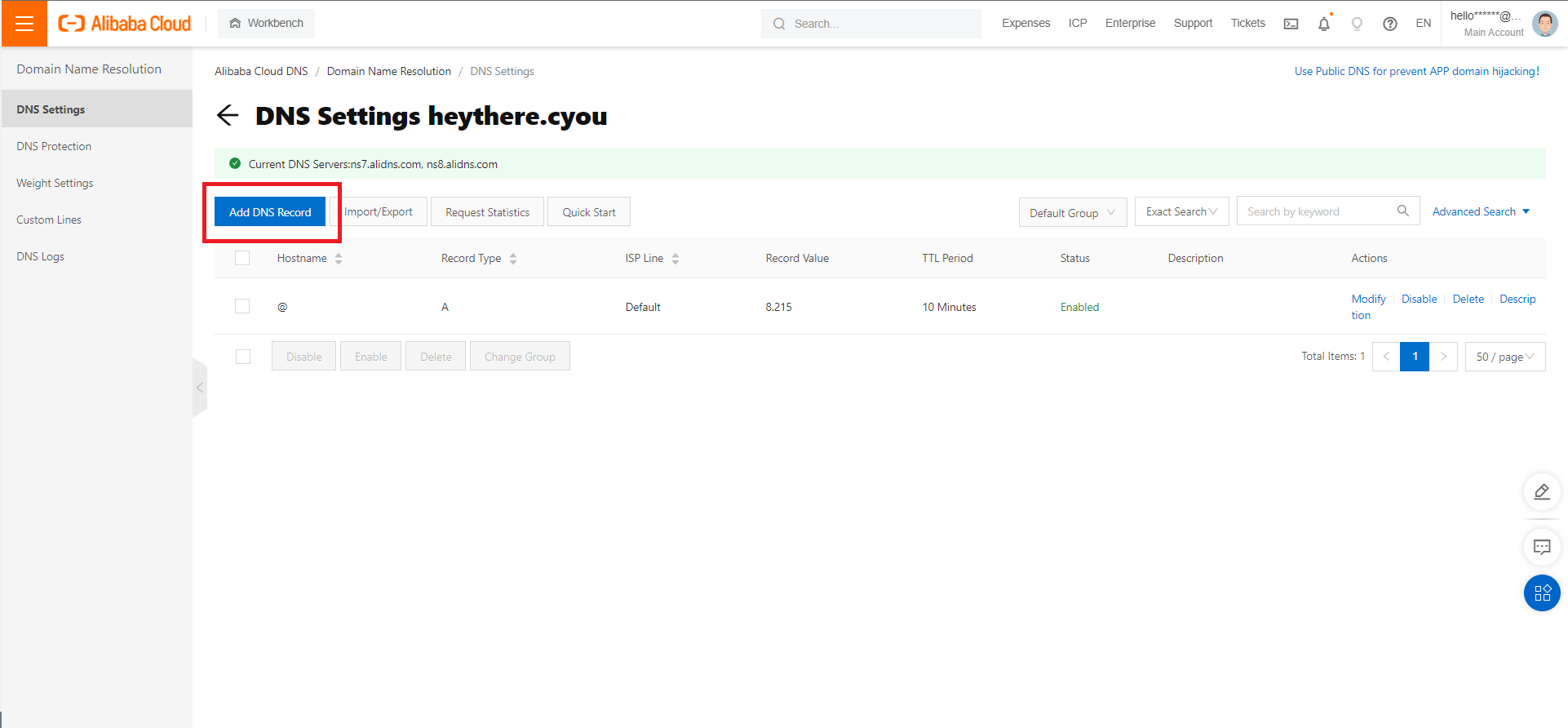Click Delete link for the @ record
This screenshot has height=728, width=1568.
1468,299
